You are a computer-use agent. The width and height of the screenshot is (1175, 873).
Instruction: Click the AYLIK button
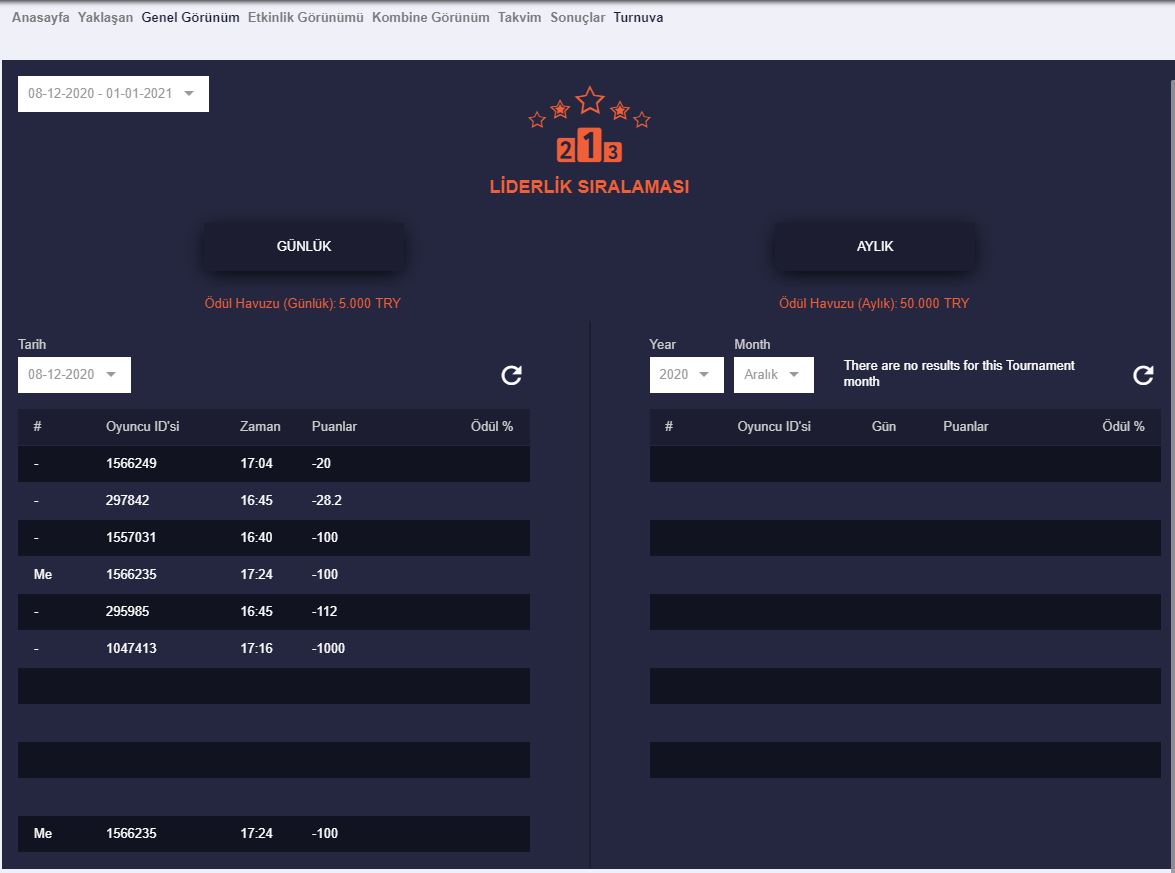pyautogui.click(x=875, y=247)
